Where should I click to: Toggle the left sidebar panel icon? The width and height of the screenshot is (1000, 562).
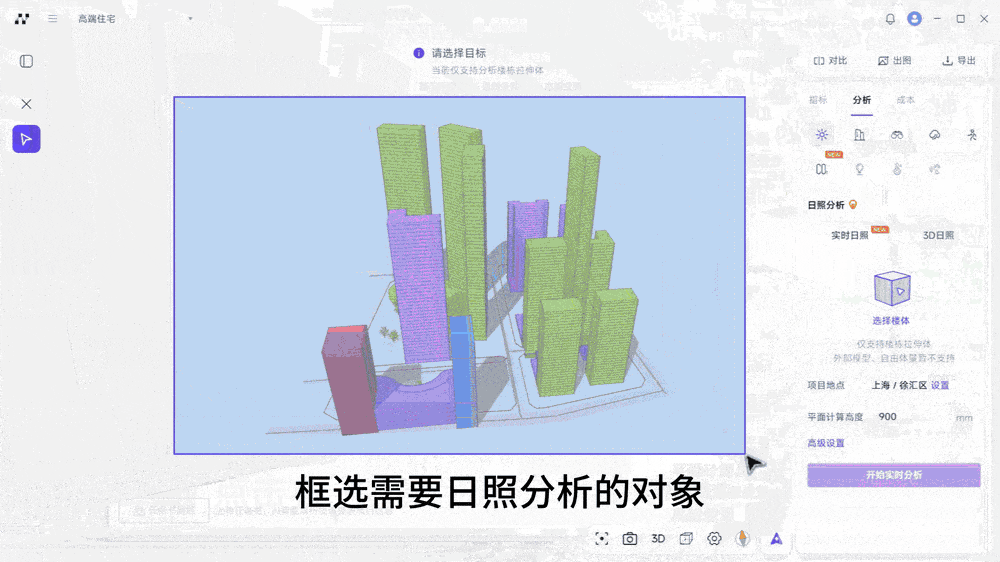[x=26, y=61]
